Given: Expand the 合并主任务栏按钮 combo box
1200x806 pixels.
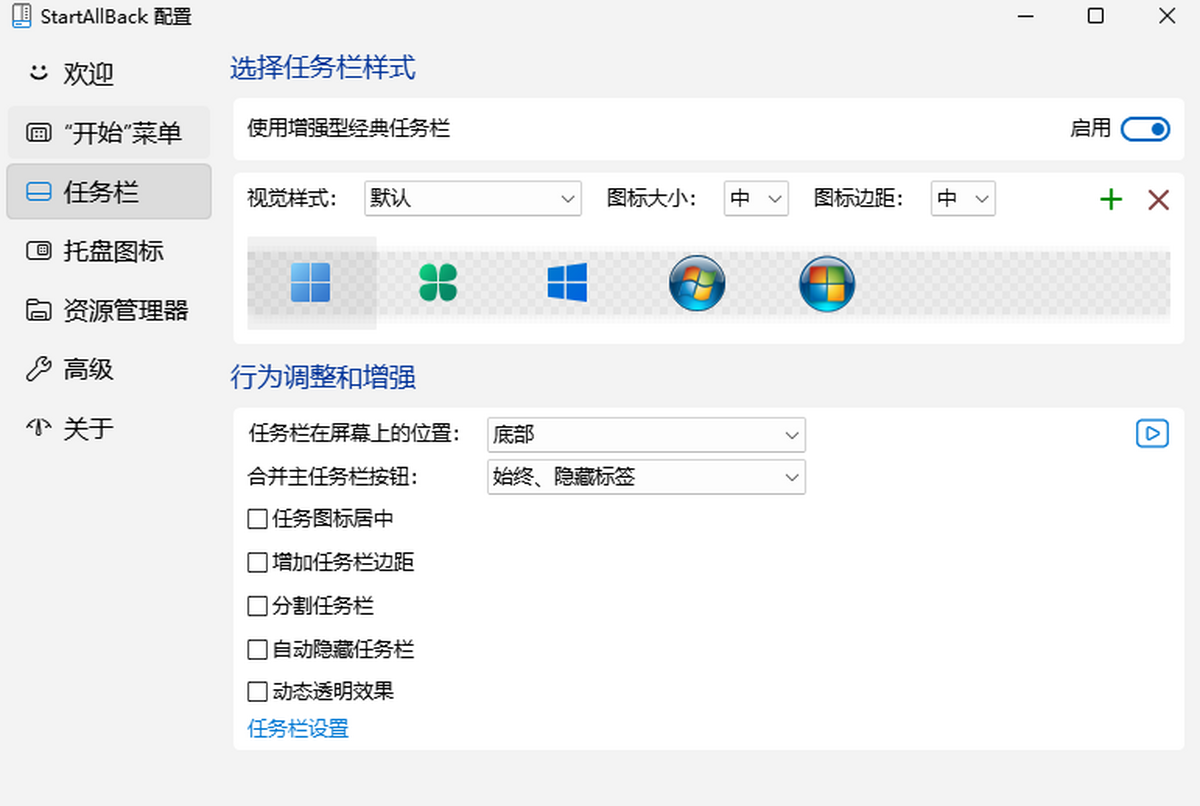Looking at the screenshot, I should point(646,477).
